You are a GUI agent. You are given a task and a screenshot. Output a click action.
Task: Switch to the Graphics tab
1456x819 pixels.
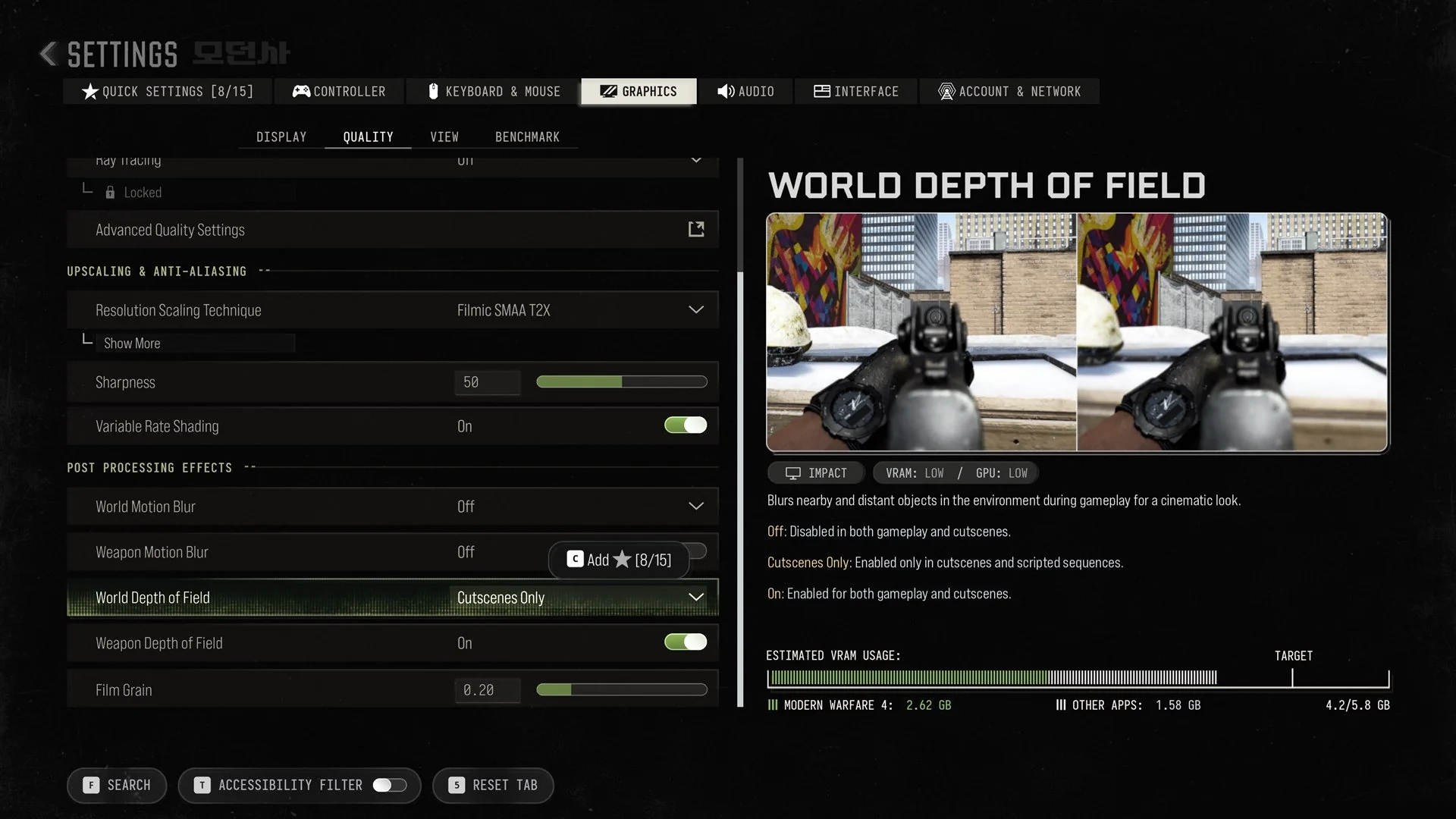pyautogui.click(x=639, y=91)
